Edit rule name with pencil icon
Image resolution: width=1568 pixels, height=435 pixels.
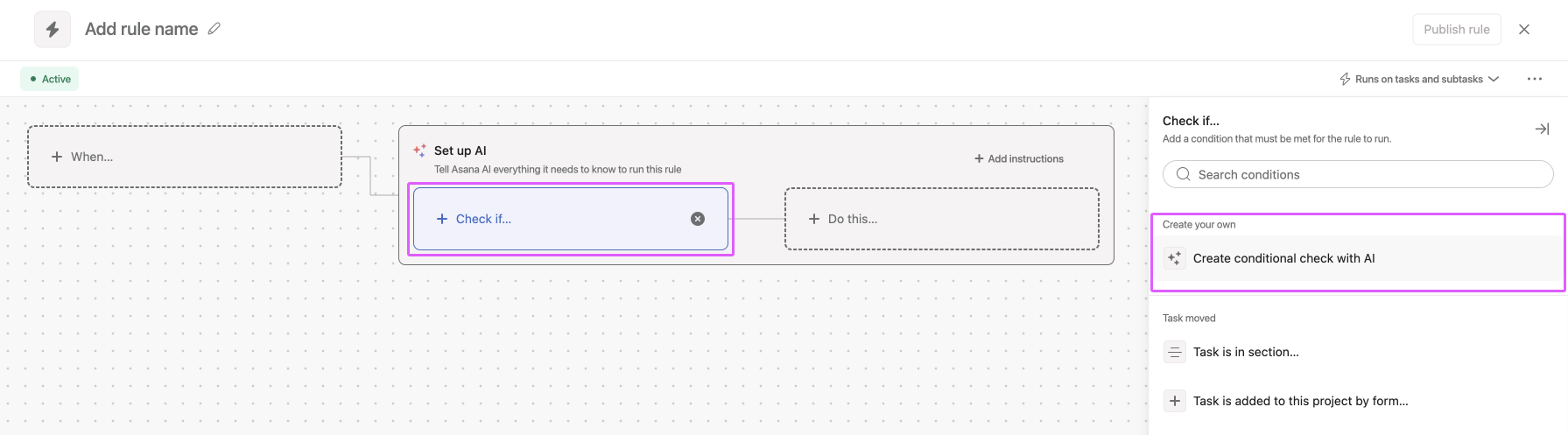[214, 29]
